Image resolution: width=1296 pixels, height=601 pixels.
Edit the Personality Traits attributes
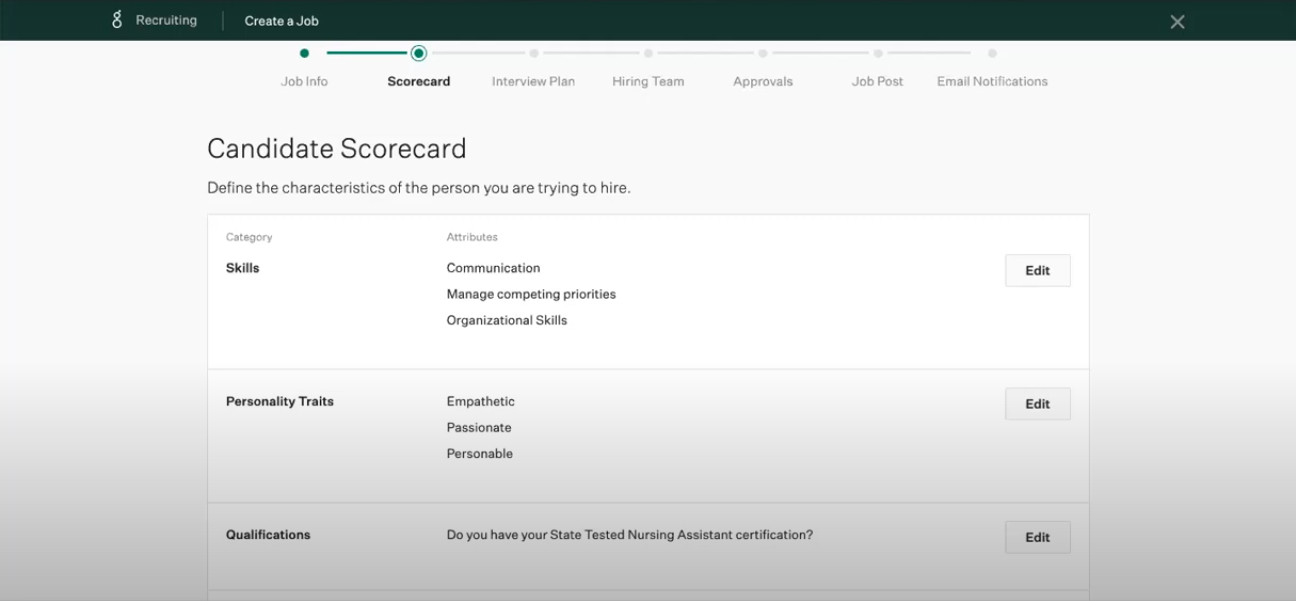point(1037,404)
